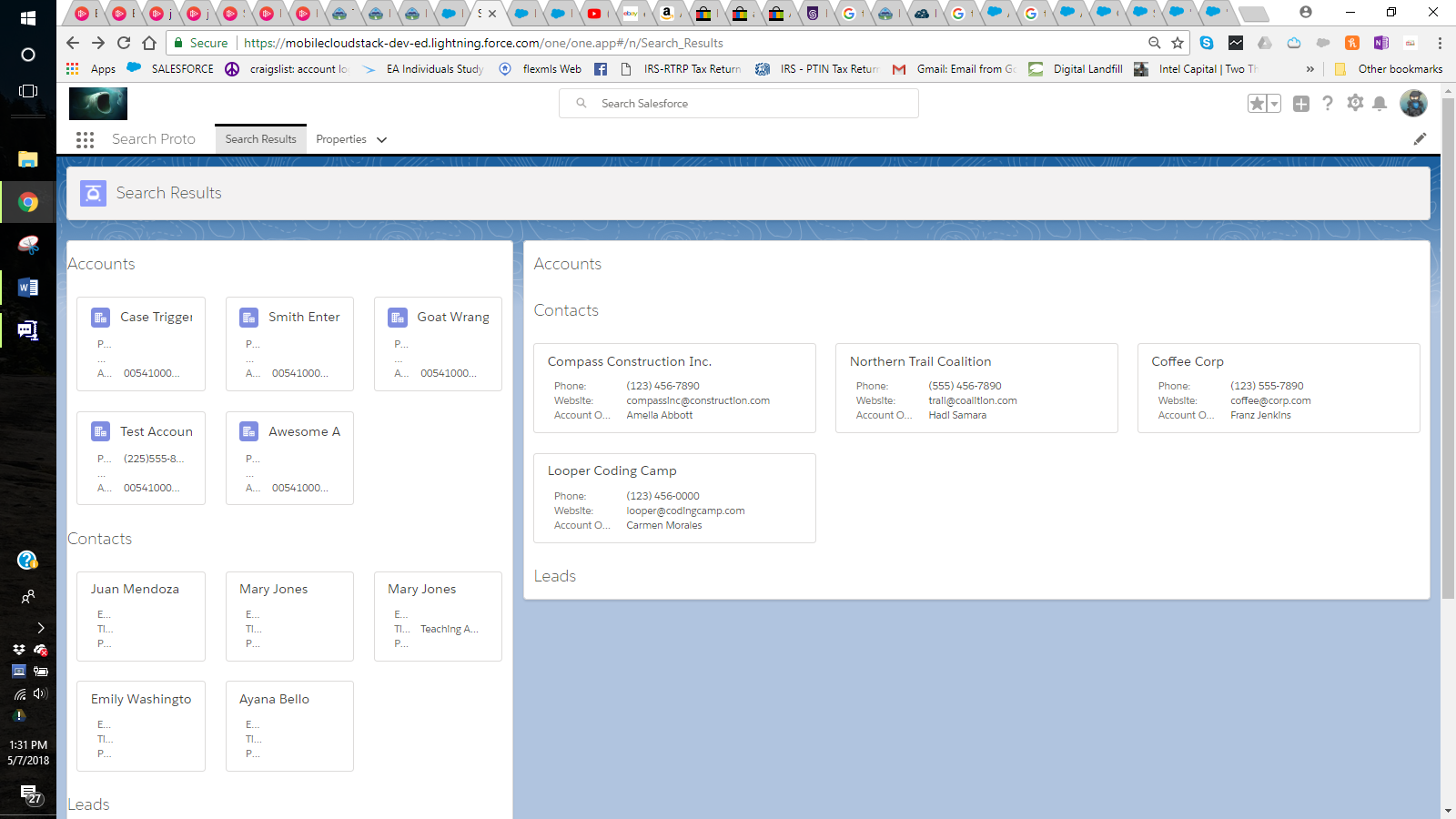Image resolution: width=1456 pixels, height=819 pixels.
Task: Click the edit pencil icon below the avatar
Action: pos(1421,138)
